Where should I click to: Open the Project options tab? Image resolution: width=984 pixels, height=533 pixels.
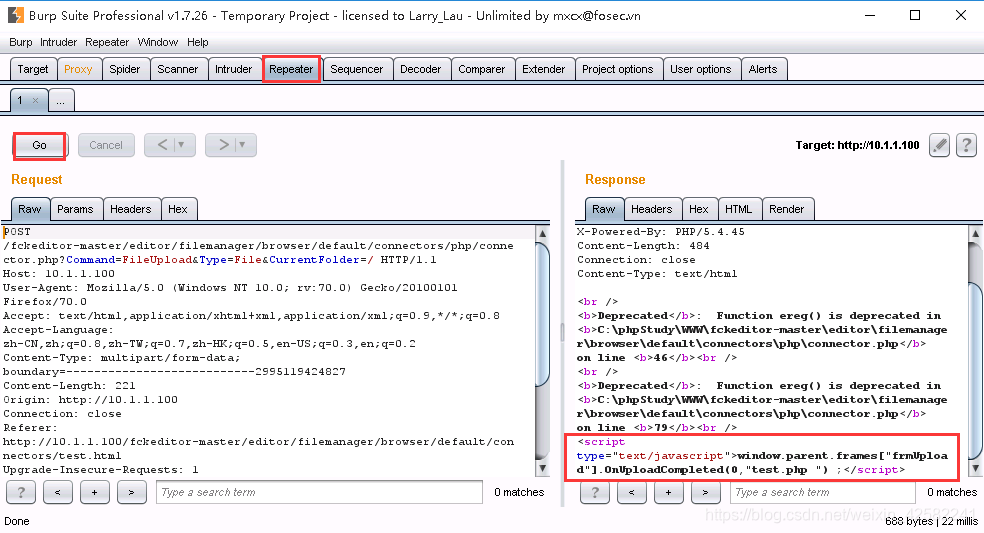(x=618, y=69)
